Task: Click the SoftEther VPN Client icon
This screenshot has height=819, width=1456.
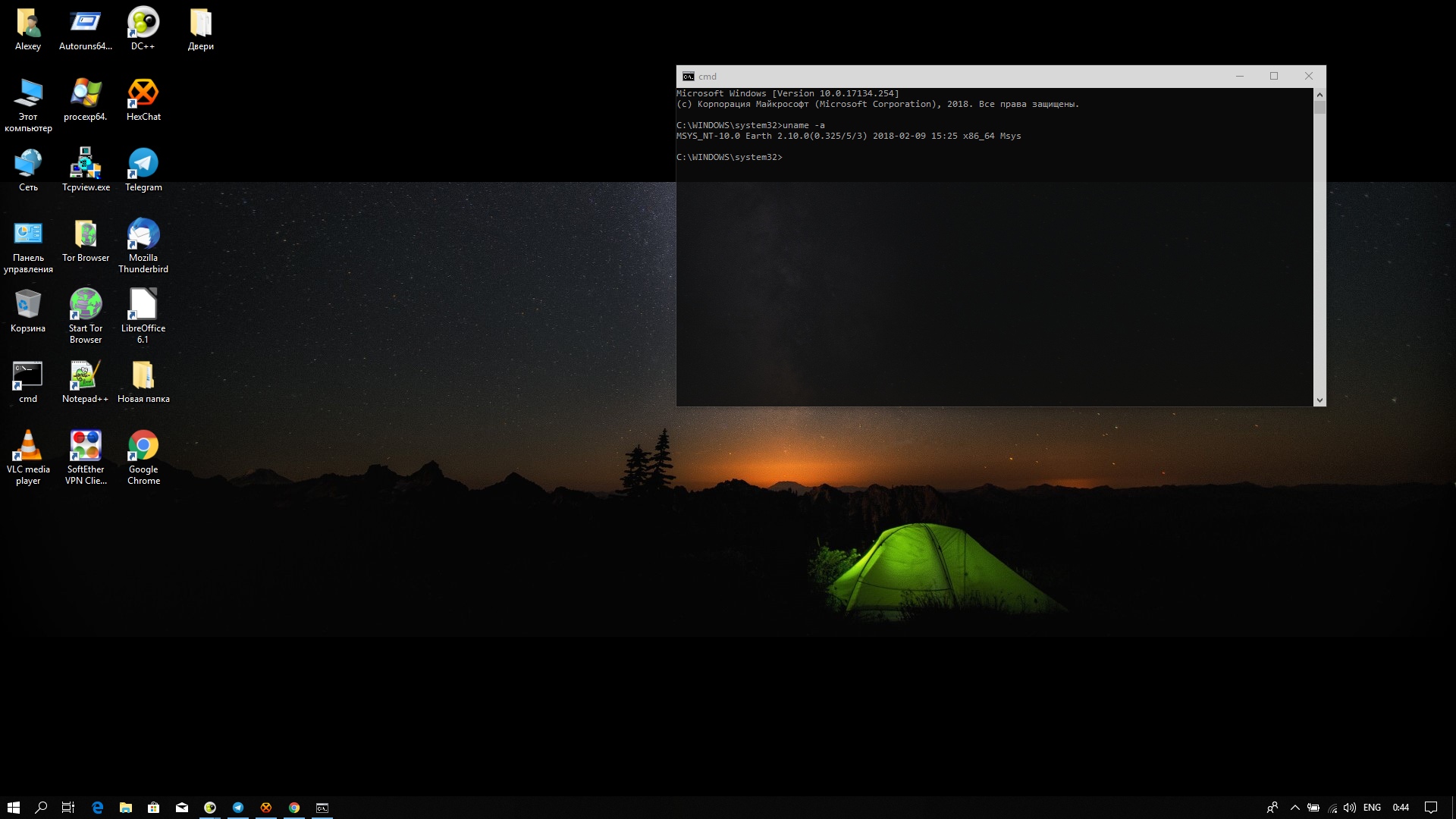Action: tap(86, 446)
